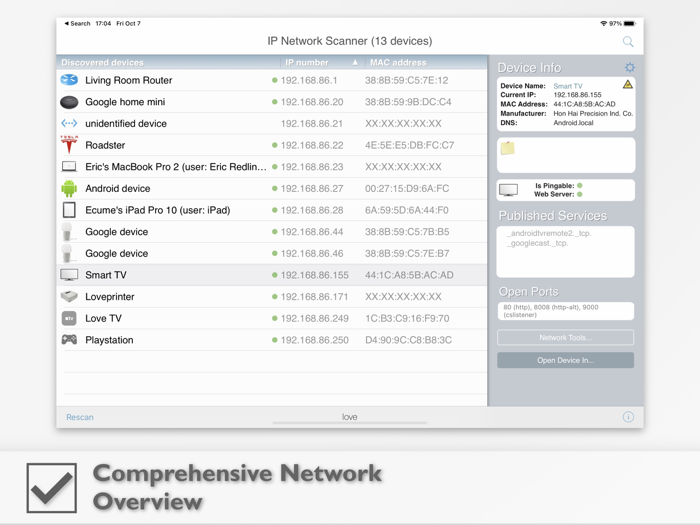Go back to Search in status bar
Viewport: 700px width, 525px height.
click(78, 23)
